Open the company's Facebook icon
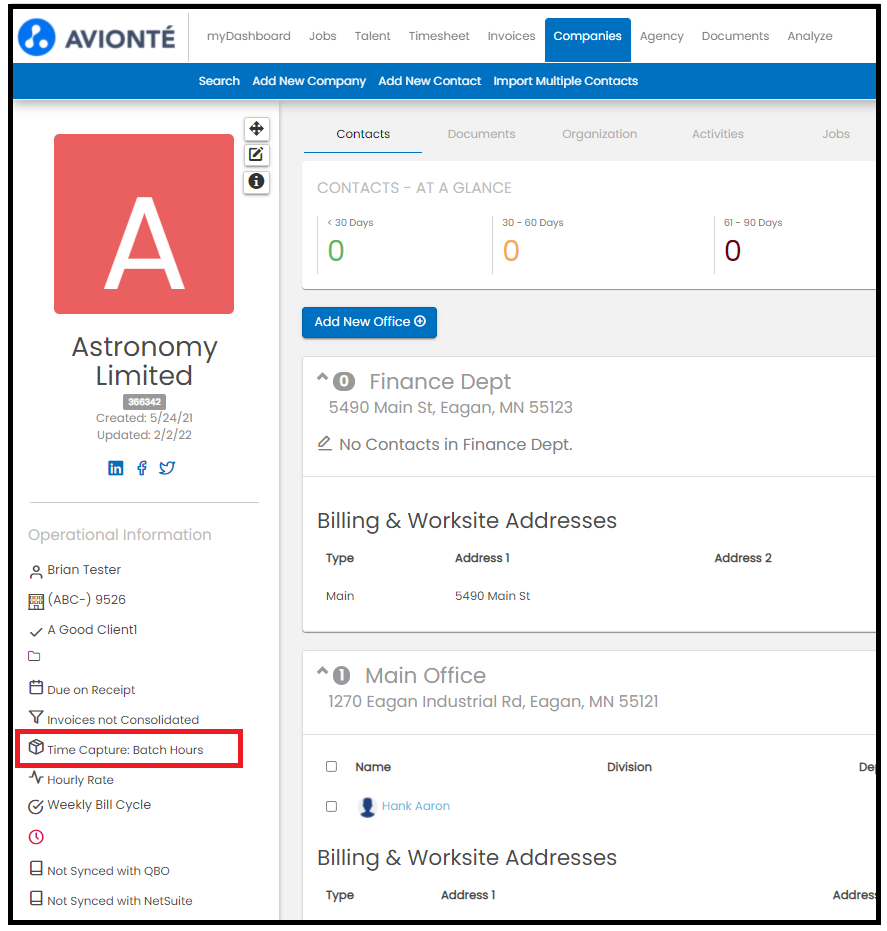Screen dimensions: 887x931 142,468
